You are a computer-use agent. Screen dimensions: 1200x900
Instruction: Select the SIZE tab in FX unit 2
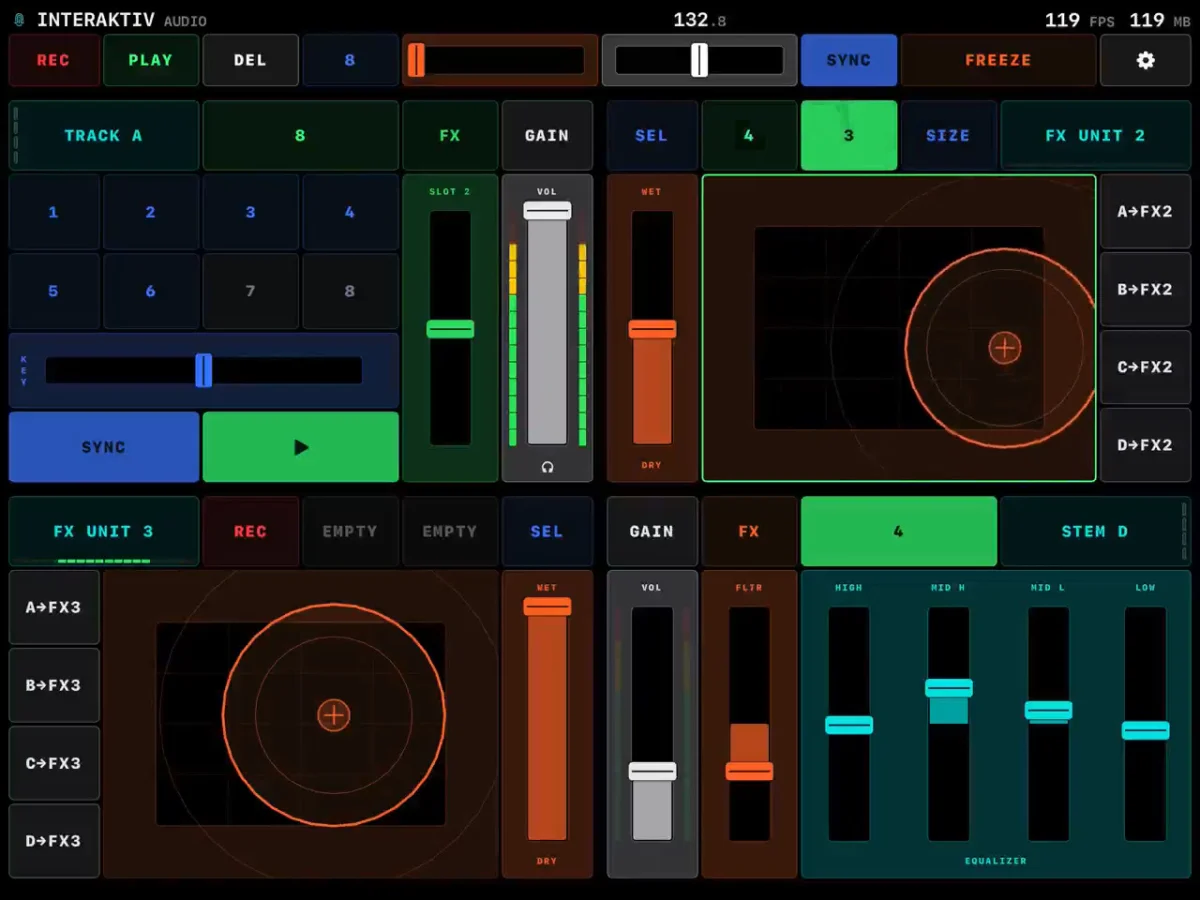(948, 135)
